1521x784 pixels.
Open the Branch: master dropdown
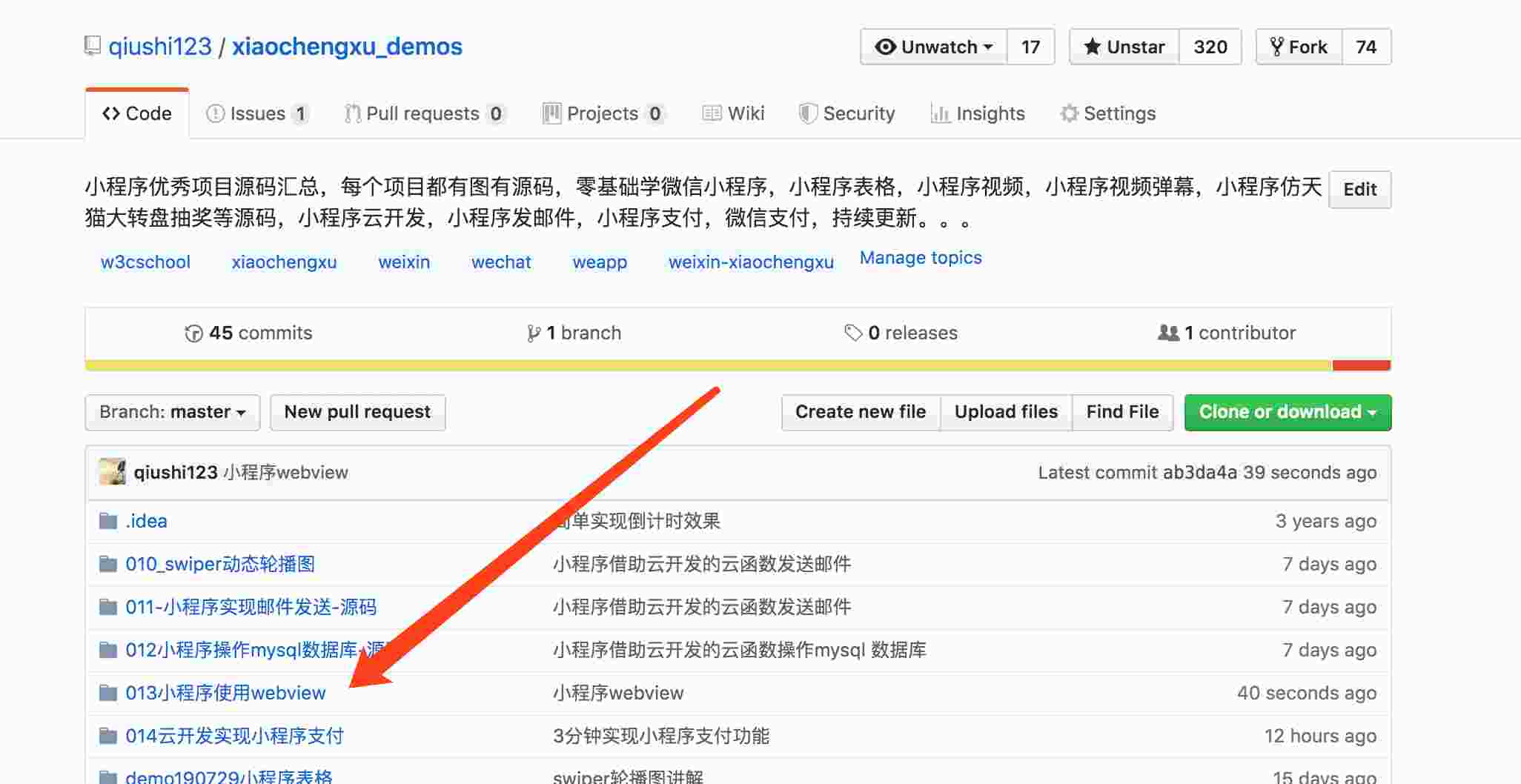coord(173,412)
